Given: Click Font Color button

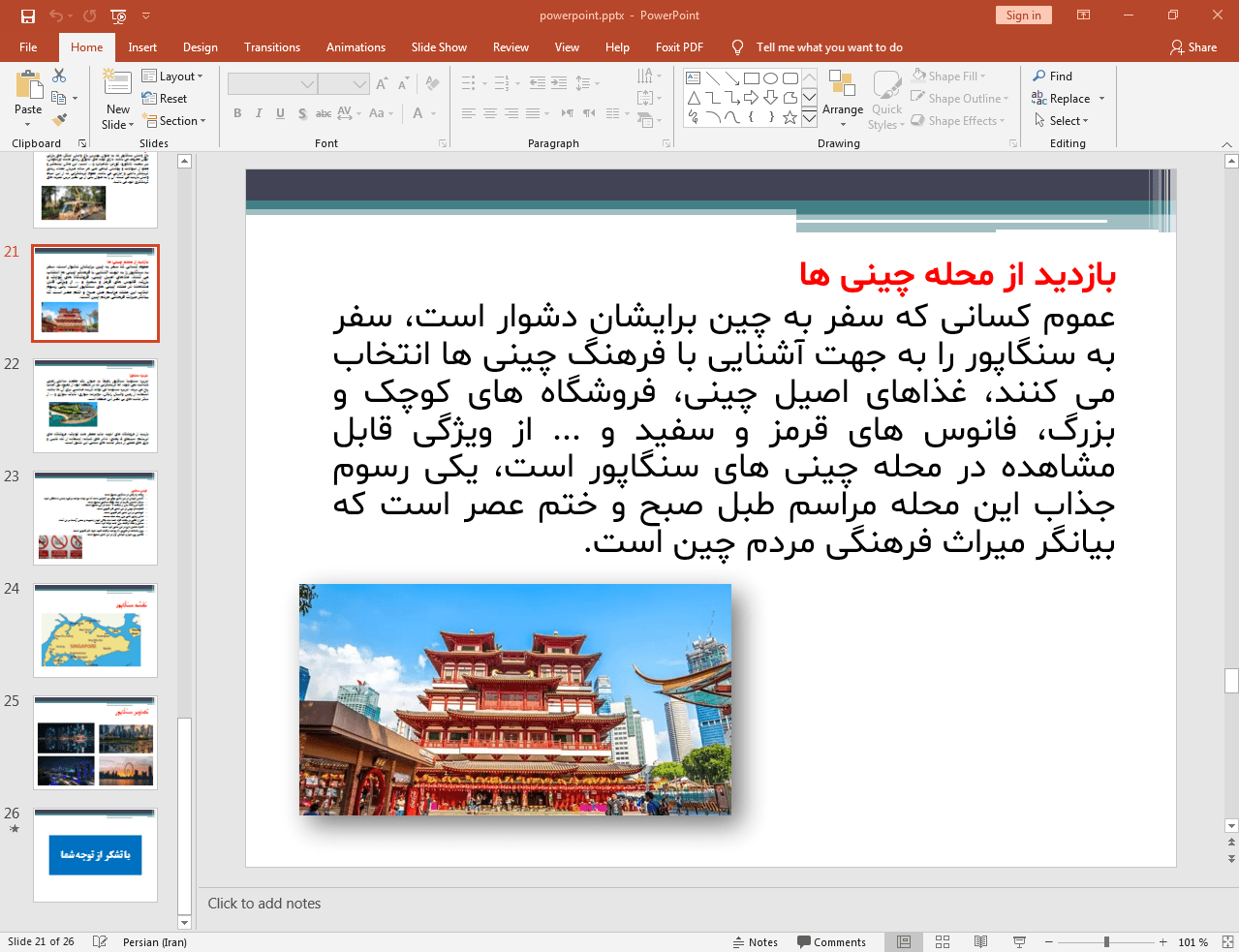Looking at the screenshot, I should click(x=418, y=113).
